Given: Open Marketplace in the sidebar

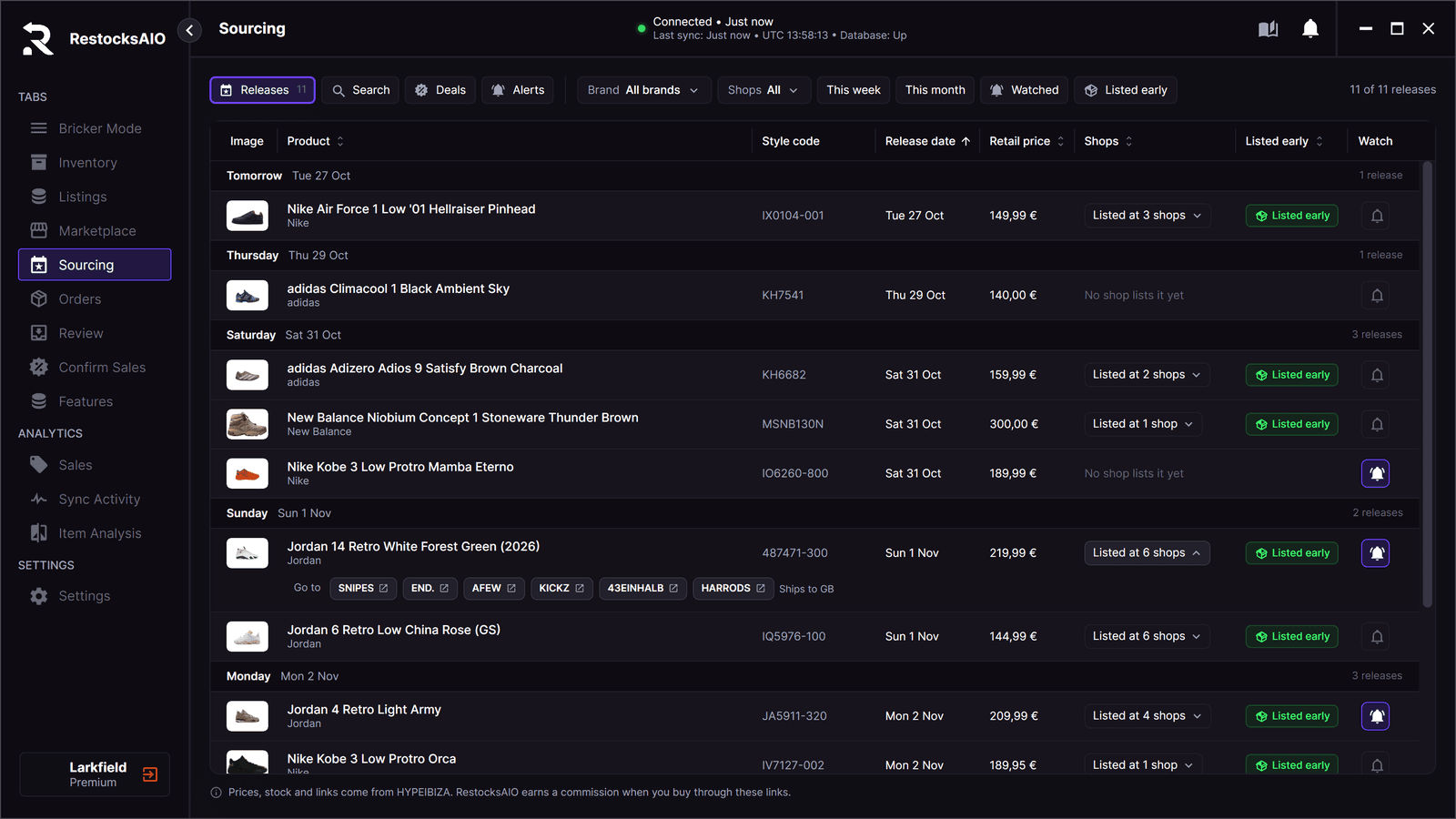Looking at the screenshot, I should click(x=95, y=231).
